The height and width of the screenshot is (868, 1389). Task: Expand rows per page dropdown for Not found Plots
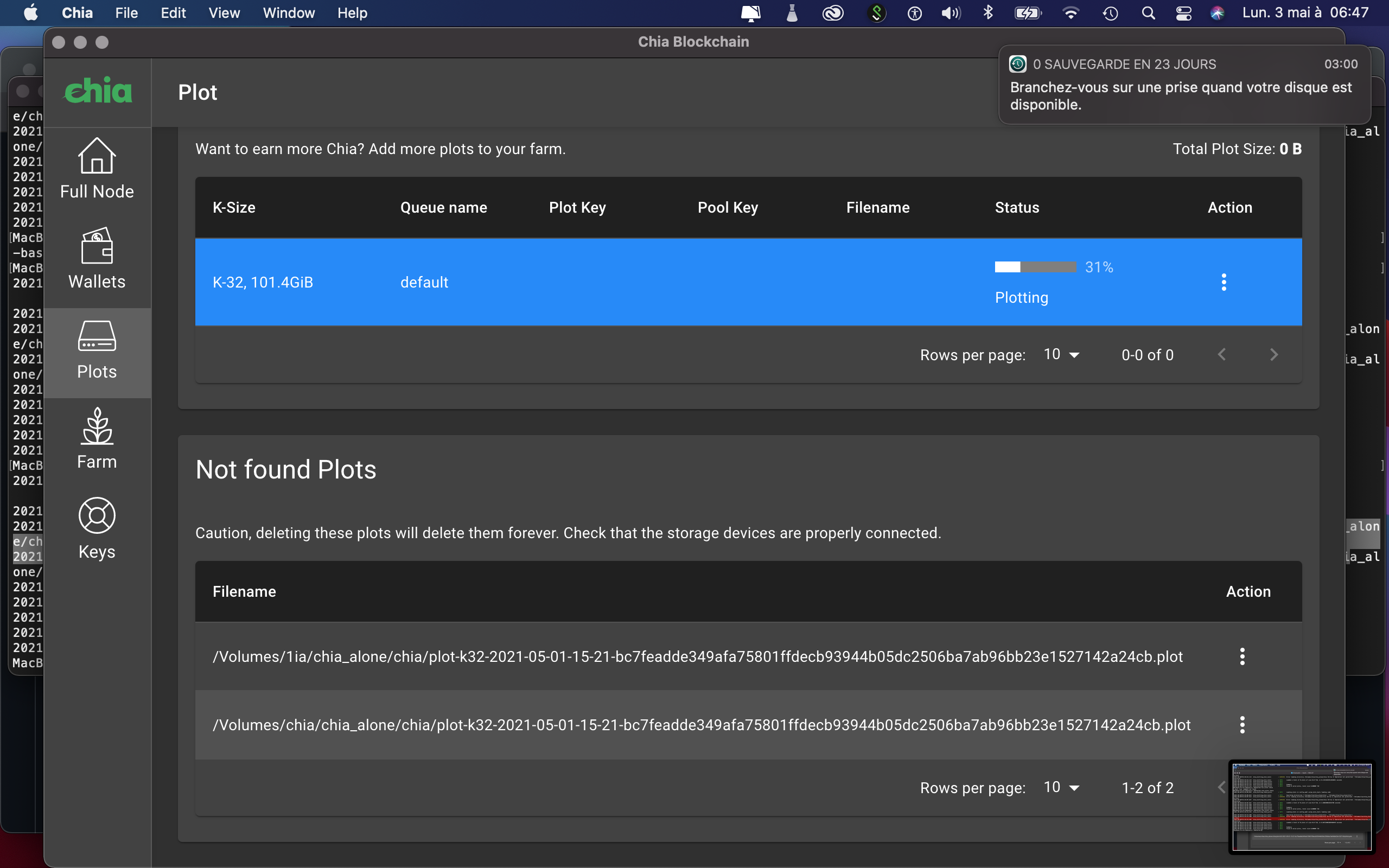(x=1061, y=787)
